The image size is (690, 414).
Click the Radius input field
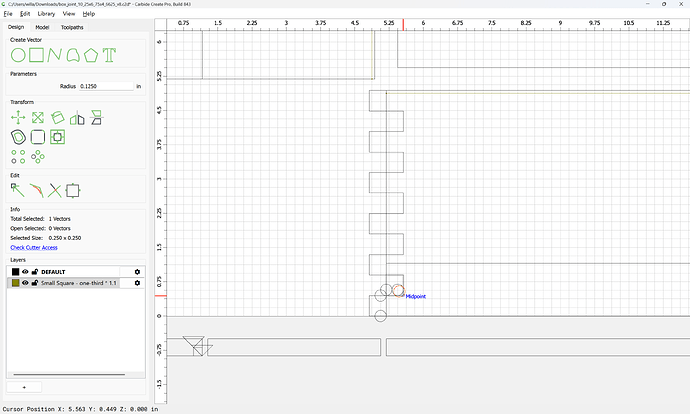click(106, 86)
